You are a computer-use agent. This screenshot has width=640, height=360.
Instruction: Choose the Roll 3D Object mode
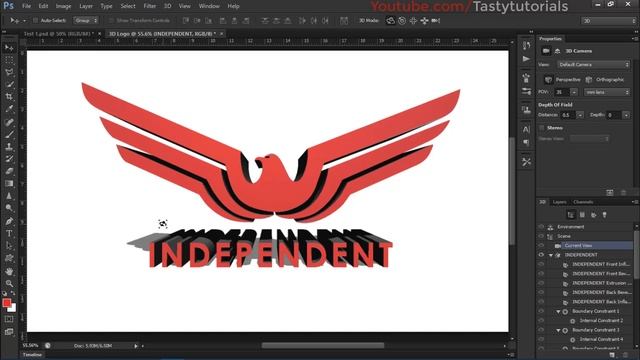coord(402,20)
